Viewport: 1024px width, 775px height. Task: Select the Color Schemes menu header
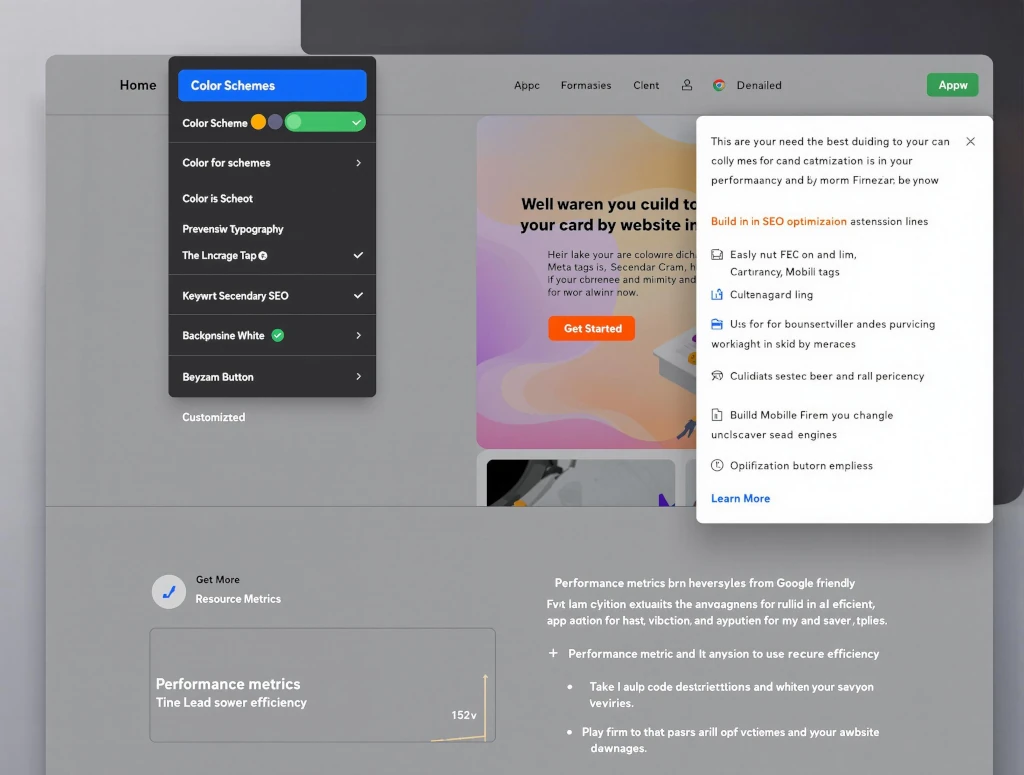(x=272, y=86)
